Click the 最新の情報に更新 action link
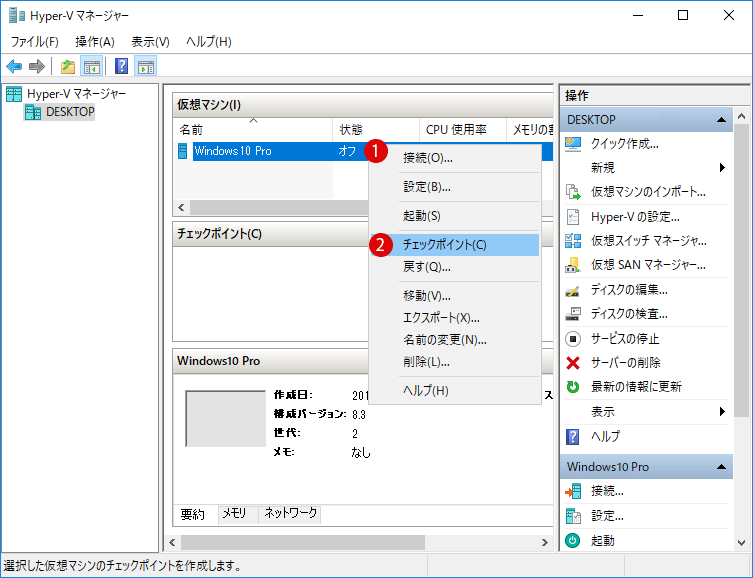The width and height of the screenshot is (753, 578). tap(636, 387)
